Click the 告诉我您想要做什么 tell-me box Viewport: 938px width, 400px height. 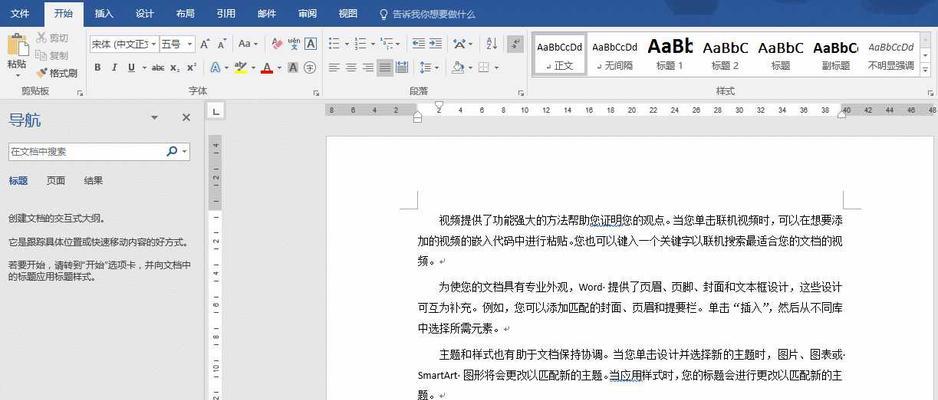[x=428, y=14]
